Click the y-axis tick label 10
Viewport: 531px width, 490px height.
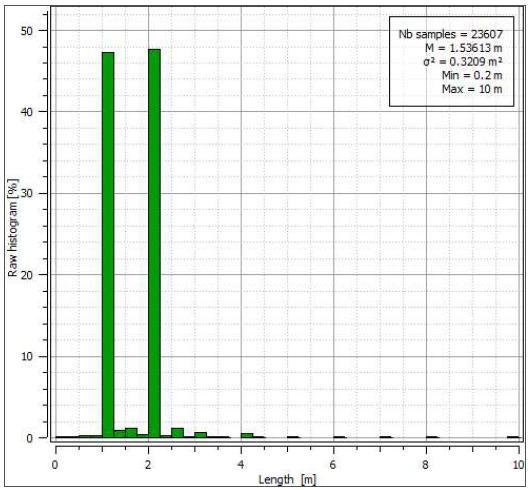coord(27,356)
